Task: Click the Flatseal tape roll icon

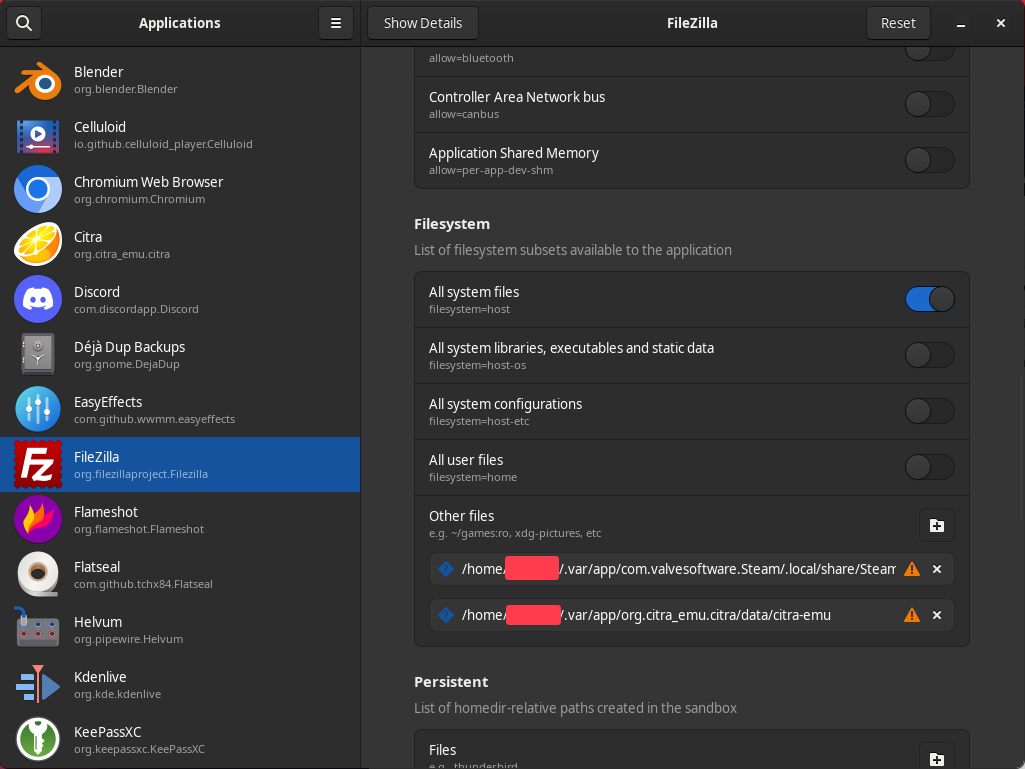Action: [38, 574]
